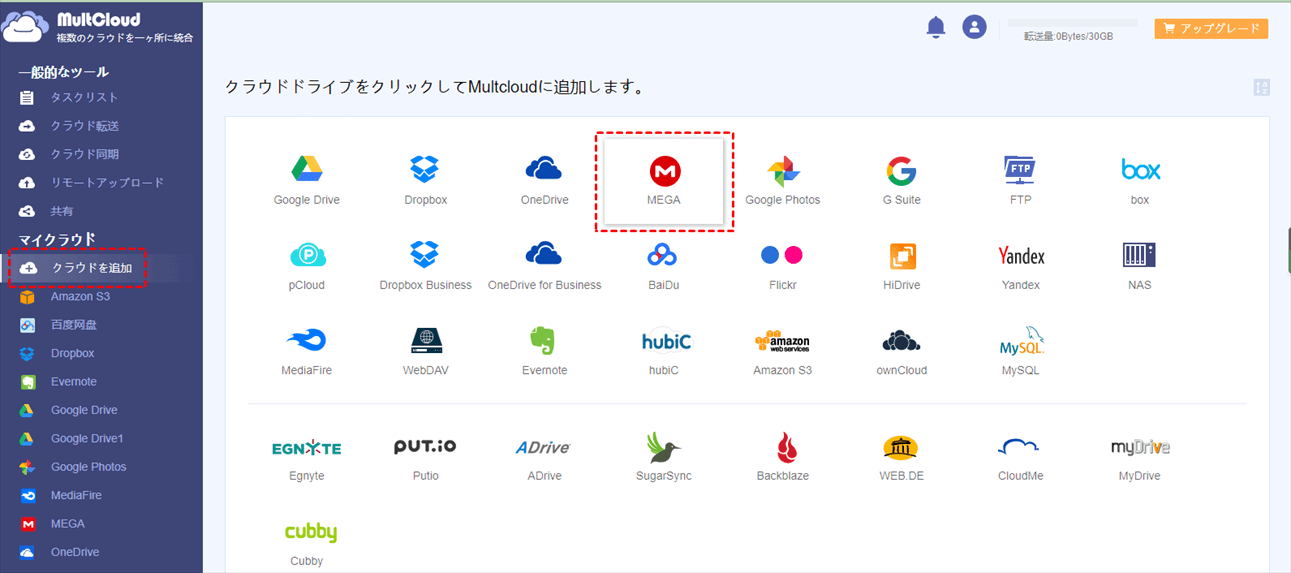Click the アップグレード upgrade button

[x=1211, y=29]
